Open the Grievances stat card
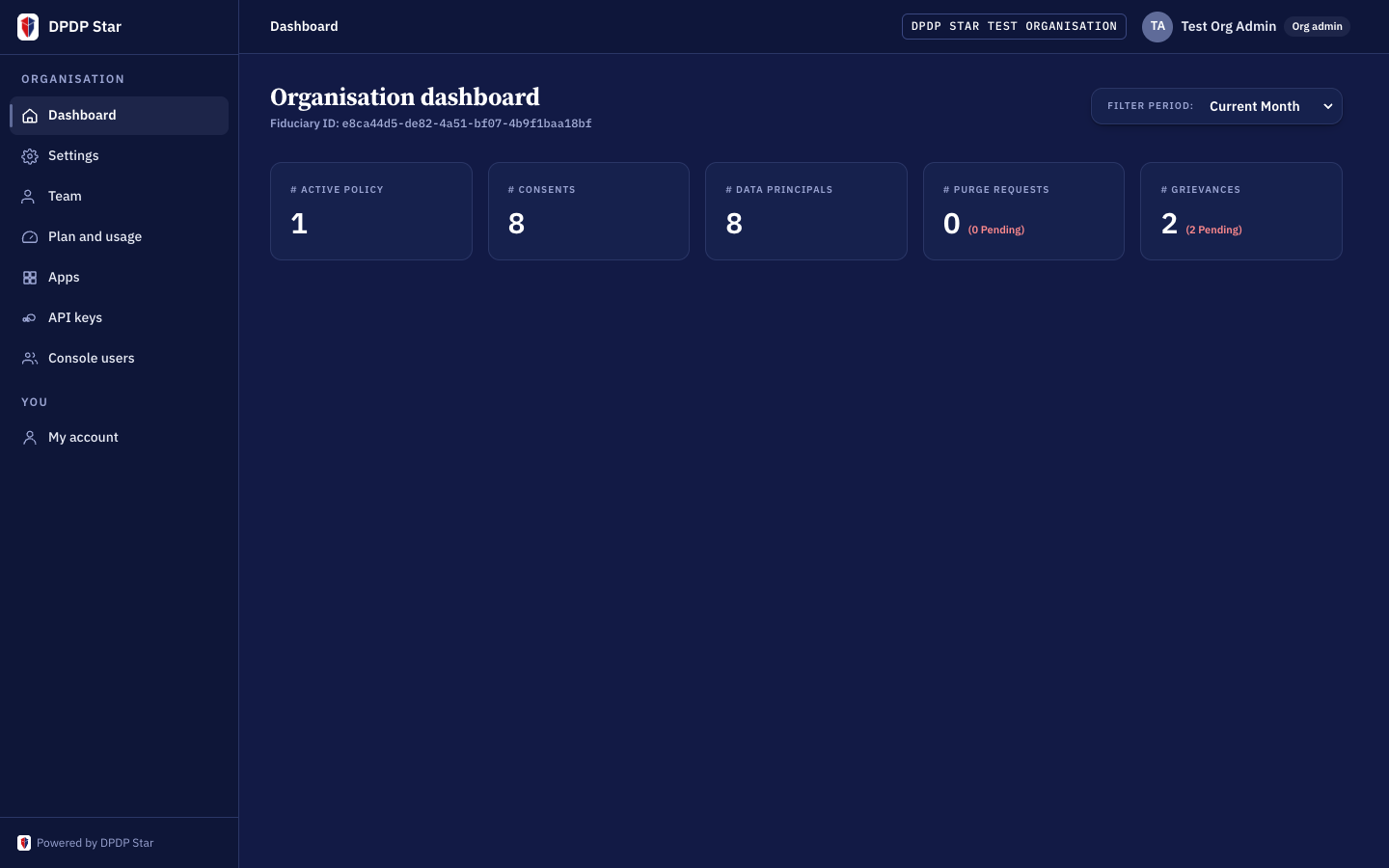1389x868 pixels. coord(1241,211)
